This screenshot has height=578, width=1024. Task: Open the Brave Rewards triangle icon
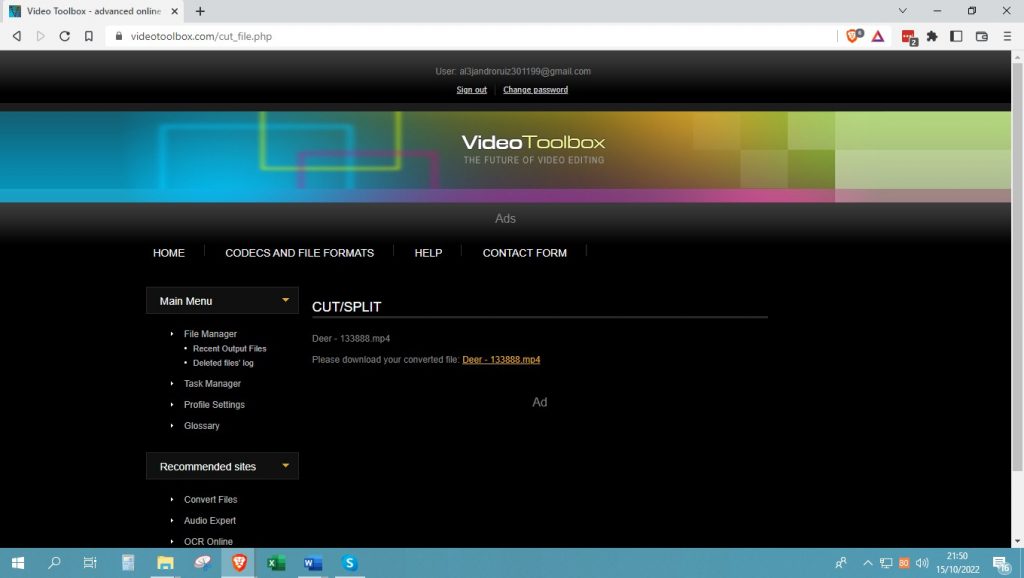coord(877,36)
